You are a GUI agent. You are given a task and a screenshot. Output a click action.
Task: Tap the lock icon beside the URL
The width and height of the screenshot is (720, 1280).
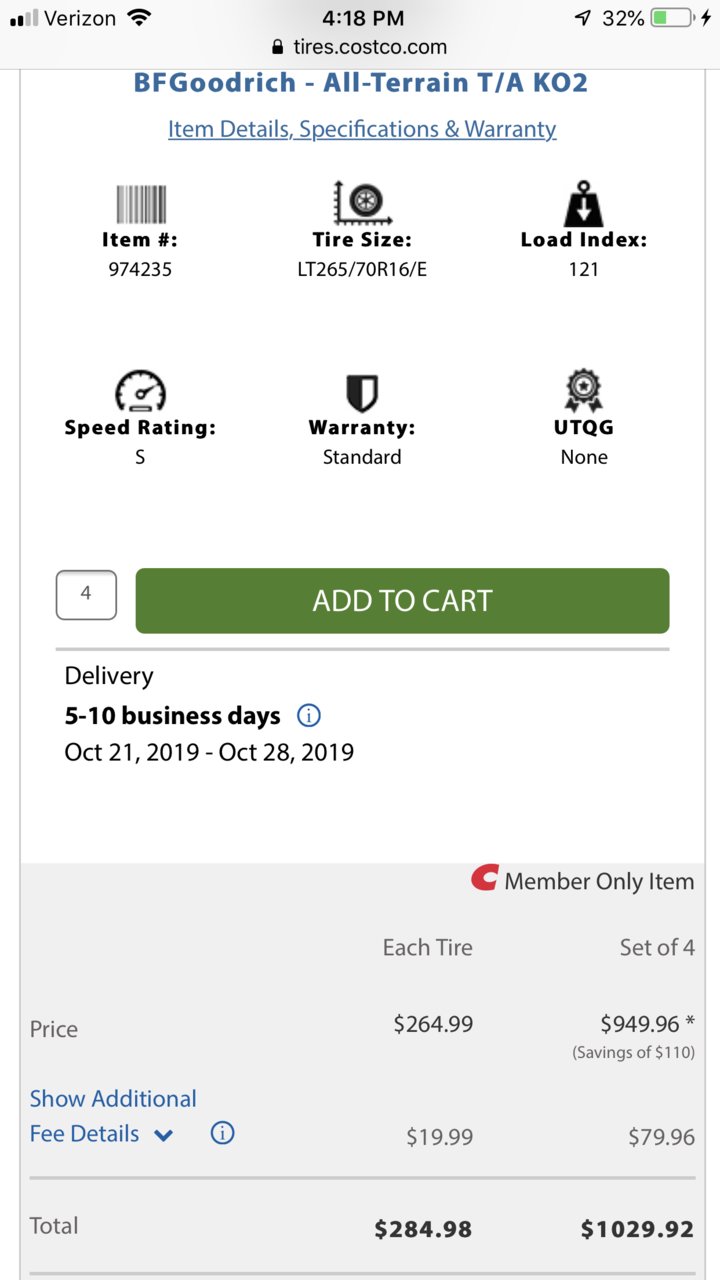coord(278,47)
